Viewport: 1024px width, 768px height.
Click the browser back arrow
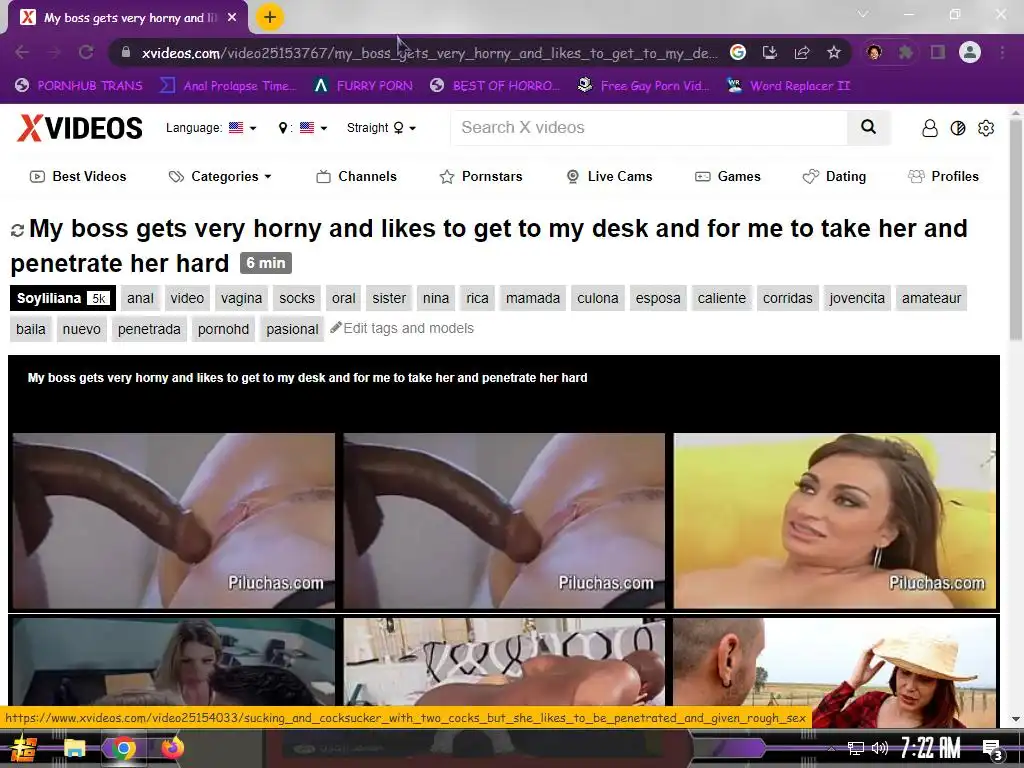coord(22,52)
